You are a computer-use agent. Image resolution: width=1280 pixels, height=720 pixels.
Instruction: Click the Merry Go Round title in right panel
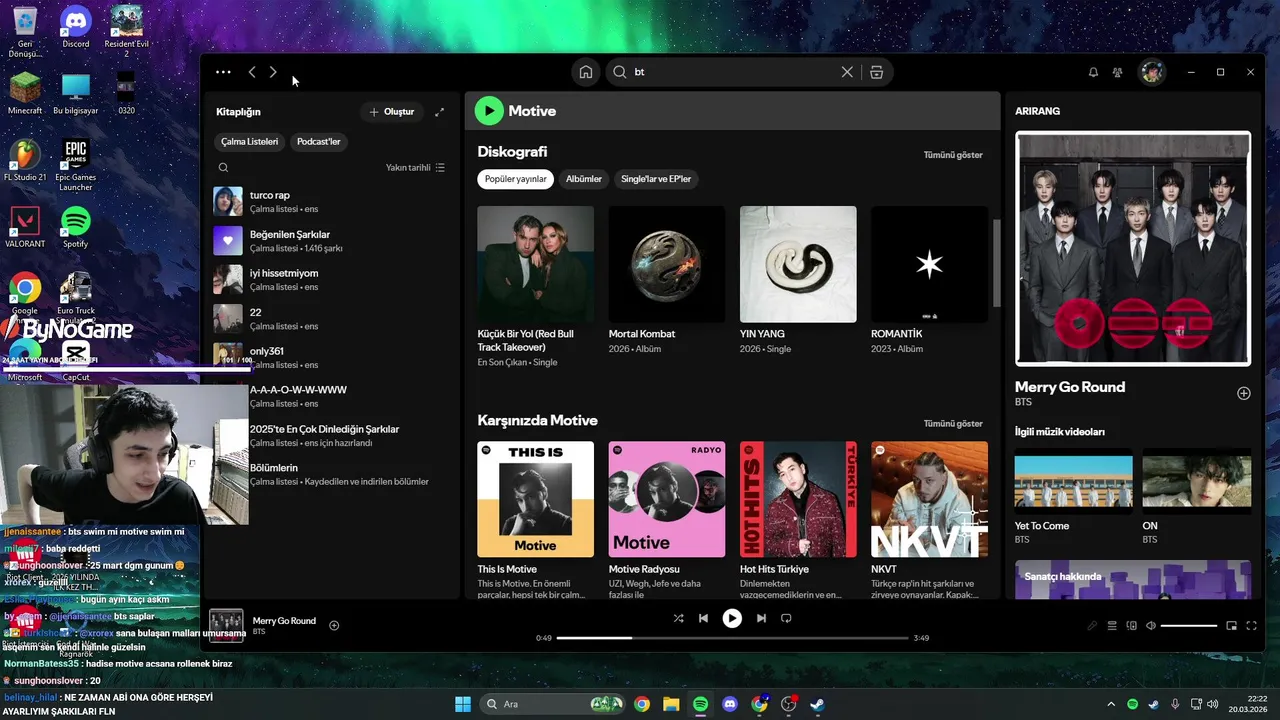click(x=1070, y=387)
